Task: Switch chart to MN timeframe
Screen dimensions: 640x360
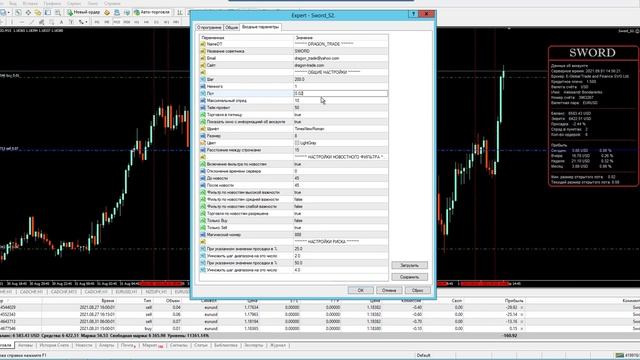Action: (176, 22)
